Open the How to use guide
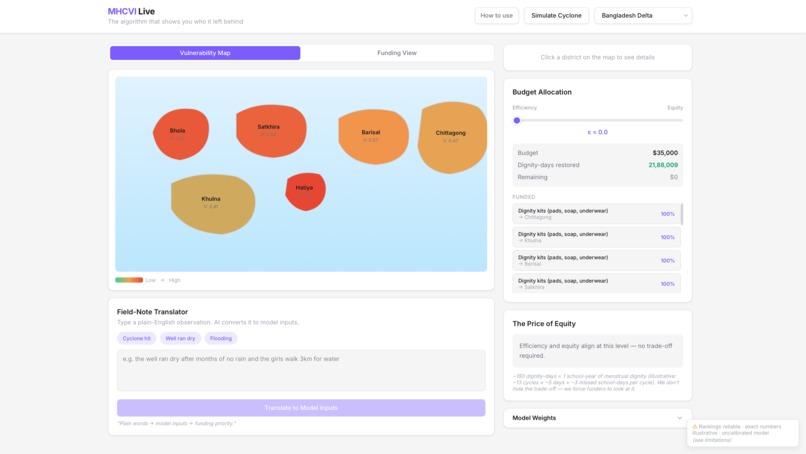Image resolution: width=806 pixels, height=454 pixels. tap(497, 15)
